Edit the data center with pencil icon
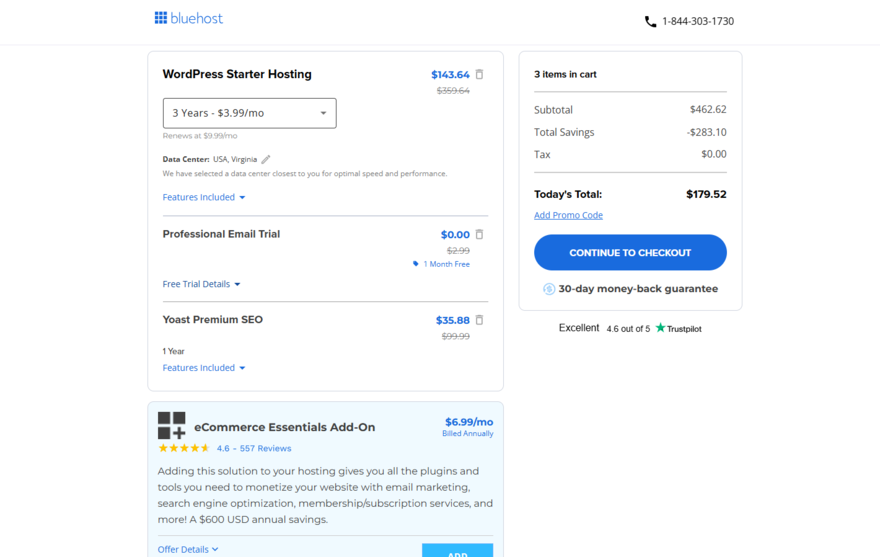This screenshot has width=880, height=557. pyautogui.click(x=266, y=159)
